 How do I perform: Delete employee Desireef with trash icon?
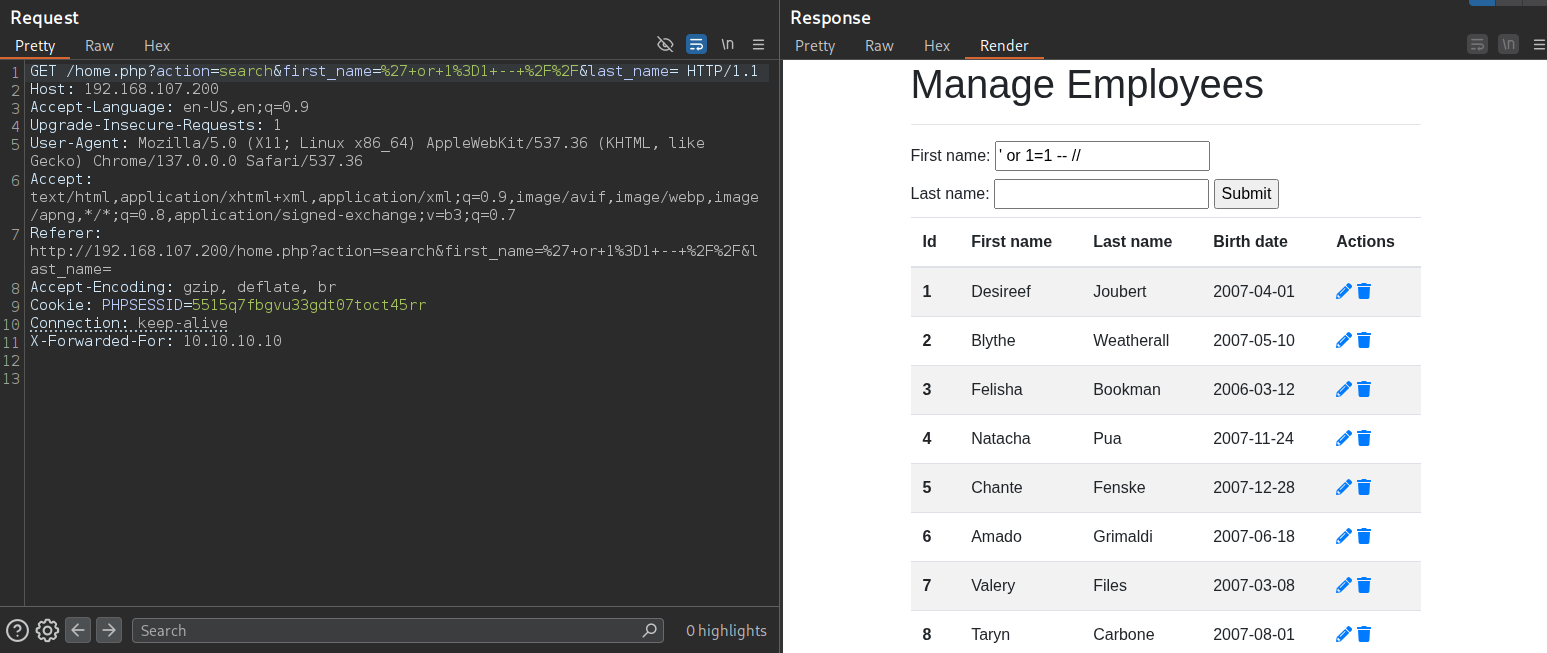pos(1364,291)
